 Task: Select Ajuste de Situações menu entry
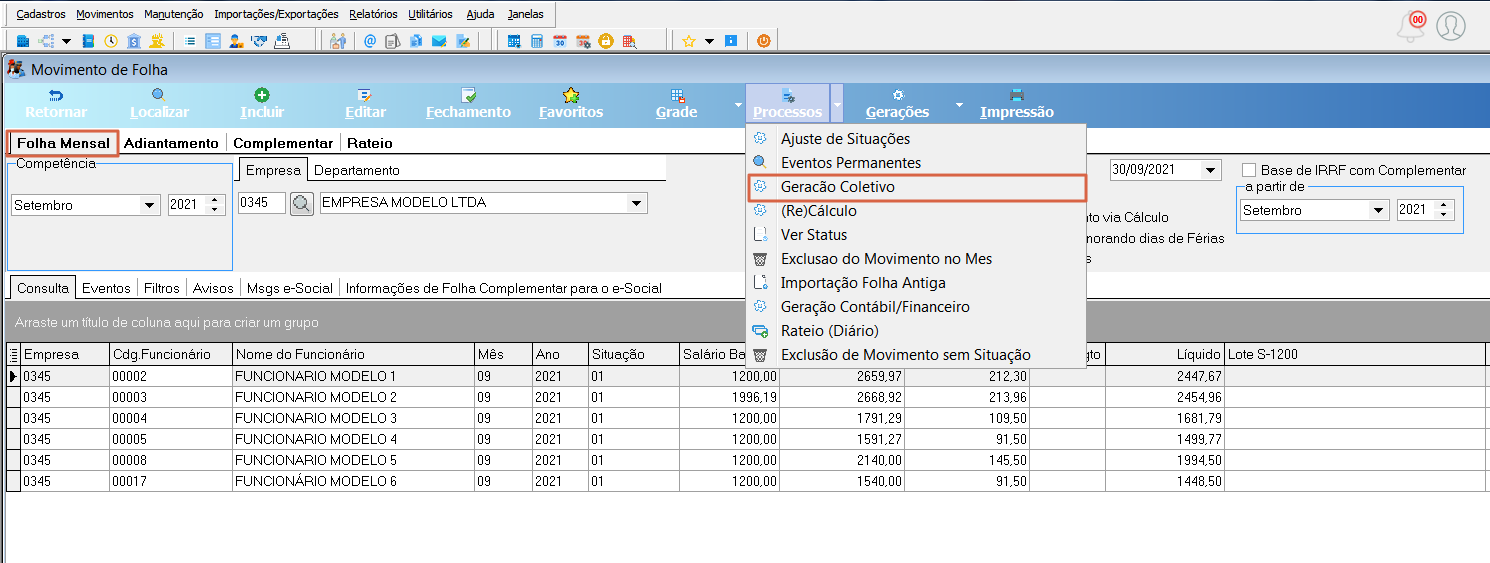(x=916, y=139)
